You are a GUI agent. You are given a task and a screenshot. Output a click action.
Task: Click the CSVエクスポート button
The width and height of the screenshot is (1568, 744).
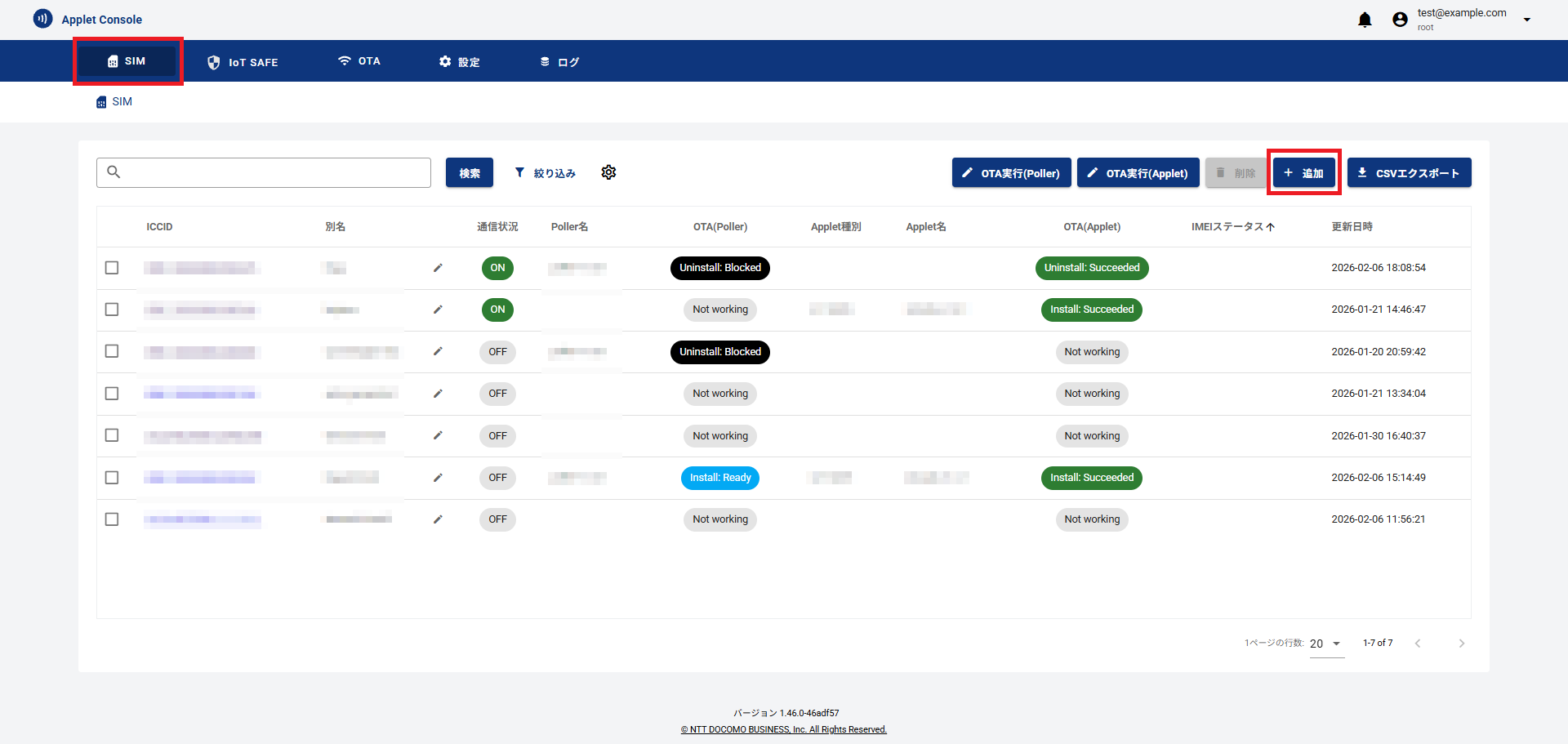tap(1409, 173)
